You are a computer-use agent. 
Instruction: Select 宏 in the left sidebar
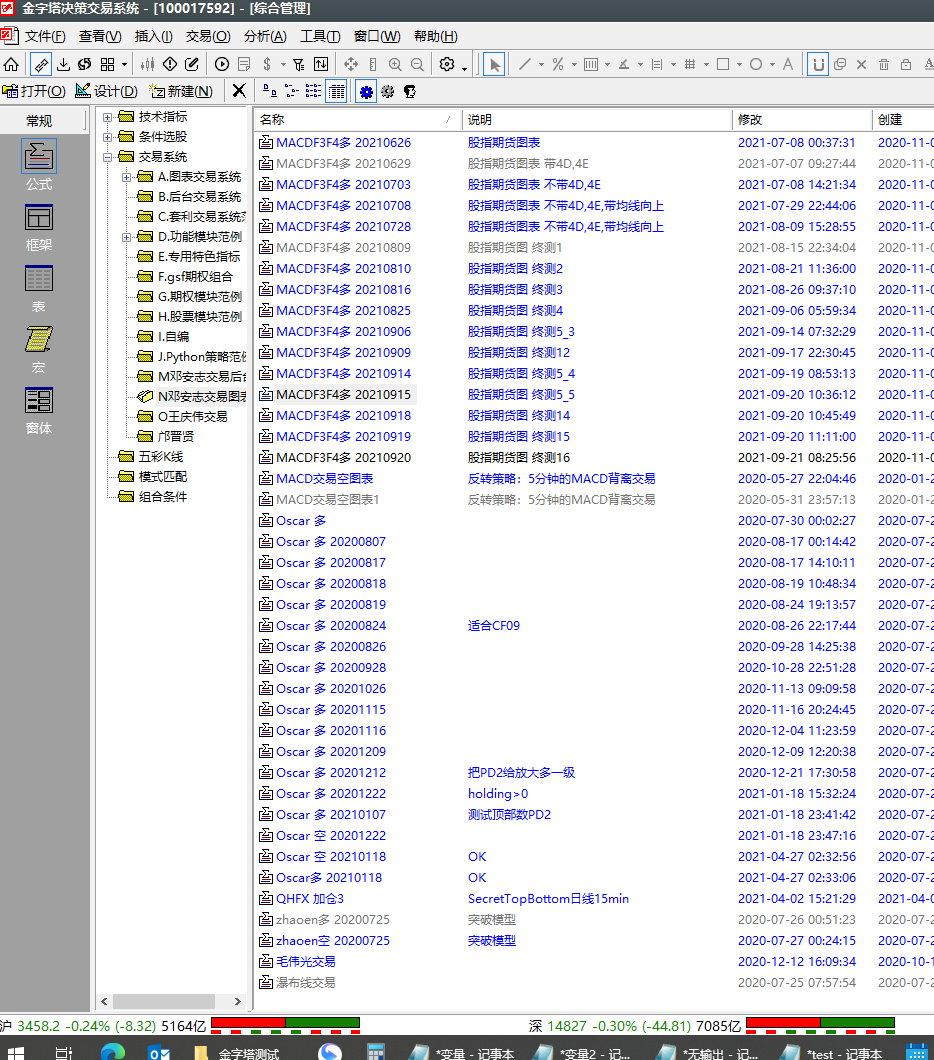click(39, 350)
